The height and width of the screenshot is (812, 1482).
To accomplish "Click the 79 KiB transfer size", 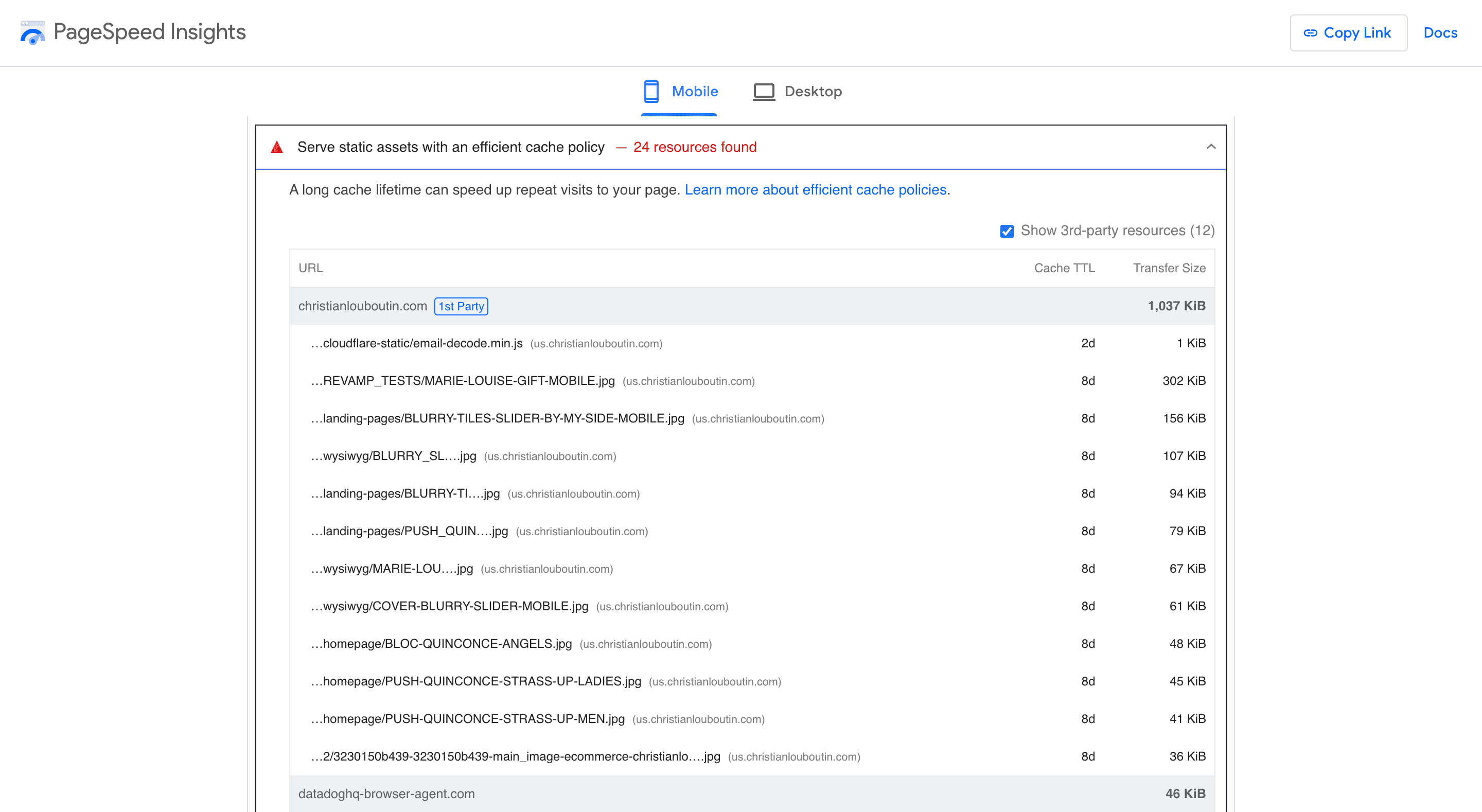I will tap(1188, 531).
